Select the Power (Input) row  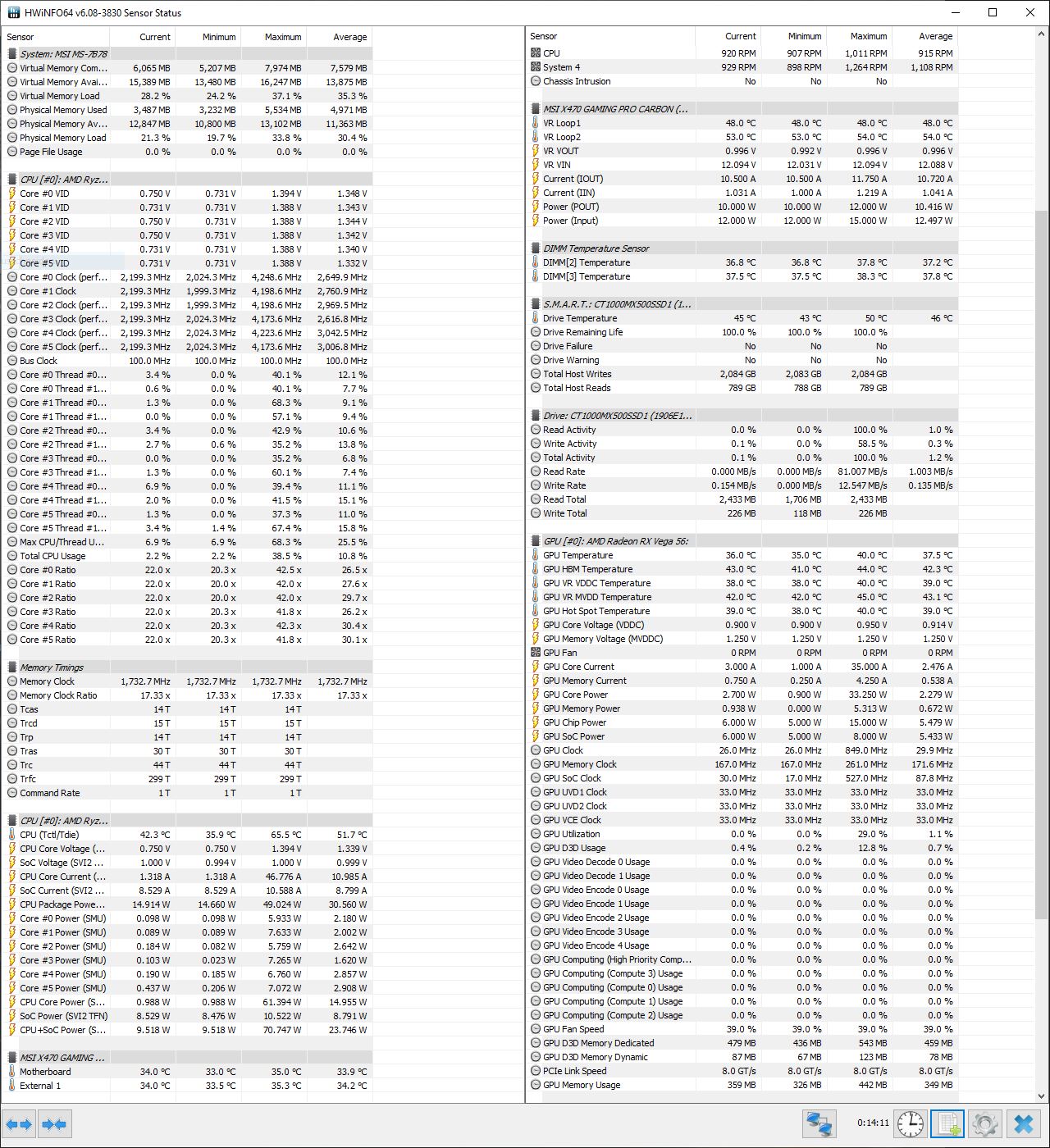point(743,221)
